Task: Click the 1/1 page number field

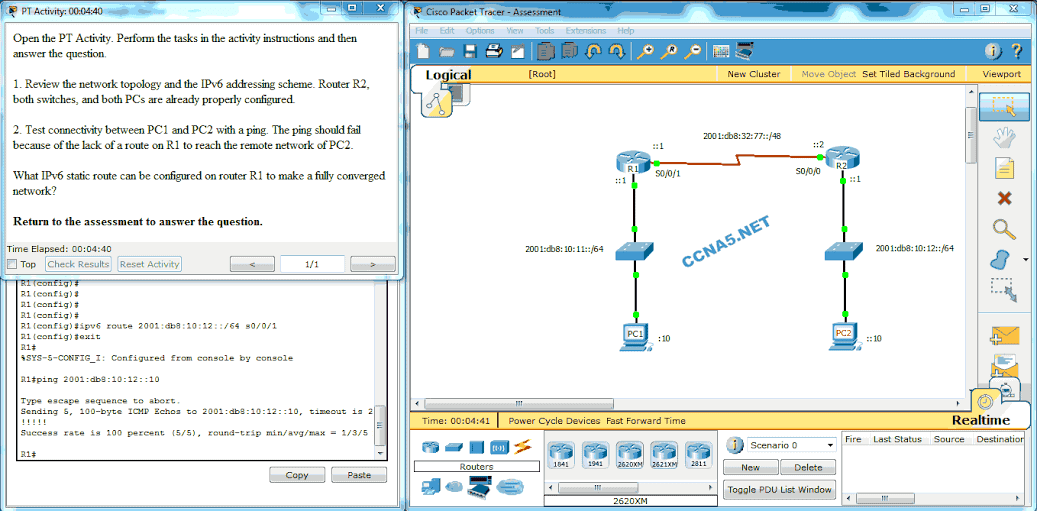Action: click(x=312, y=264)
